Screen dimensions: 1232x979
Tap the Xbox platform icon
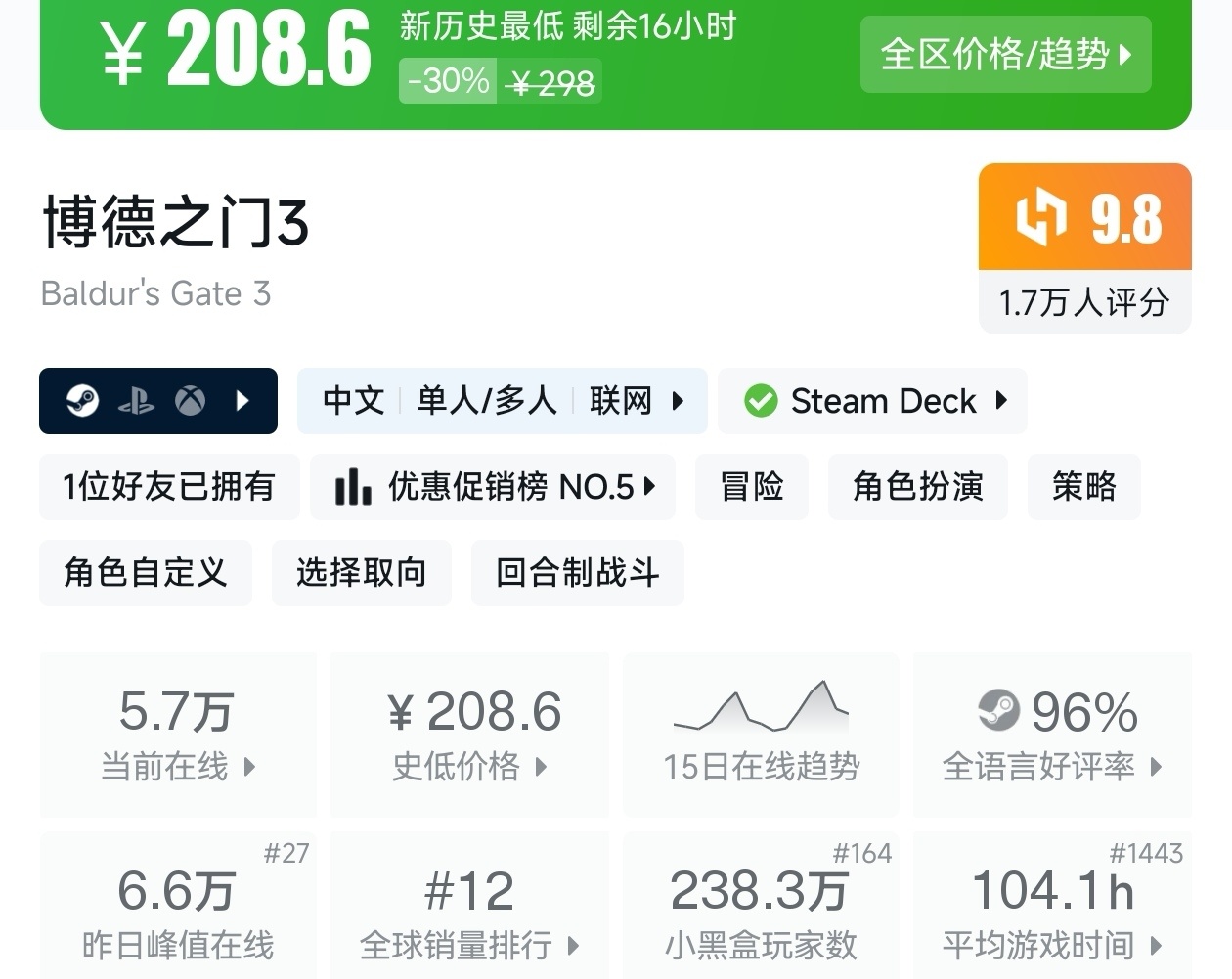190,401
